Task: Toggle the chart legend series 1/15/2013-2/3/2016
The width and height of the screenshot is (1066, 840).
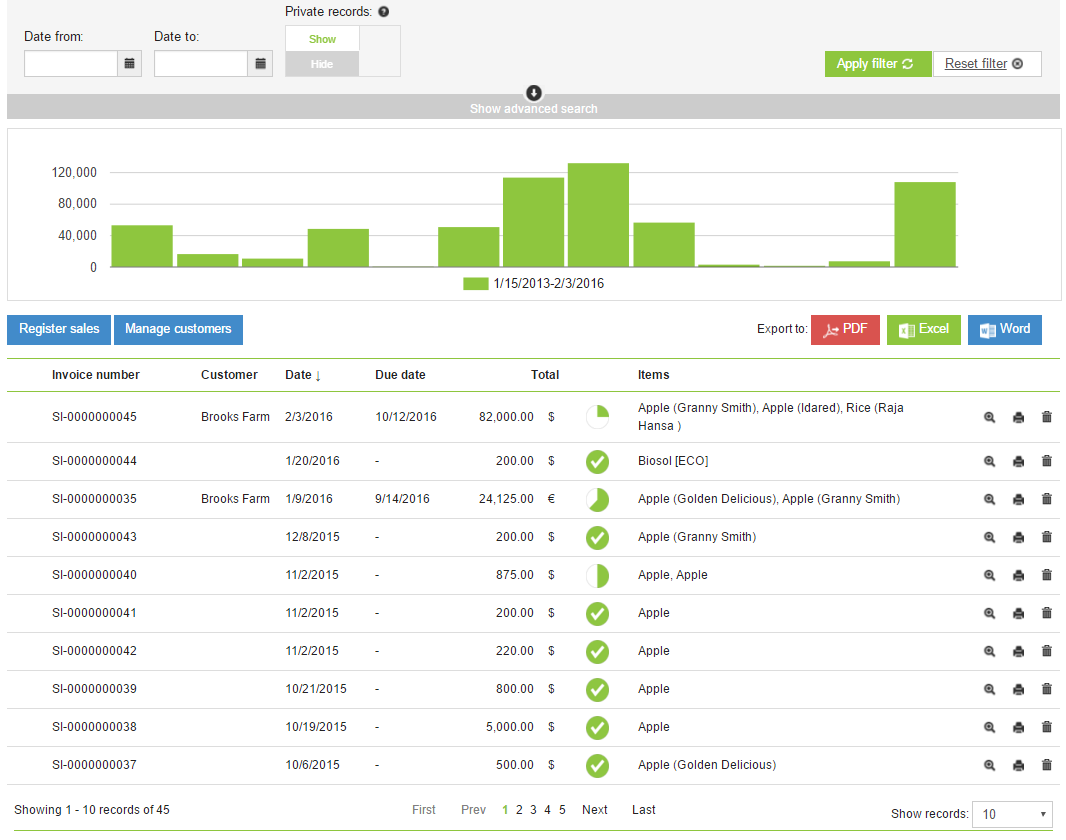Action: tap(534, 284)
